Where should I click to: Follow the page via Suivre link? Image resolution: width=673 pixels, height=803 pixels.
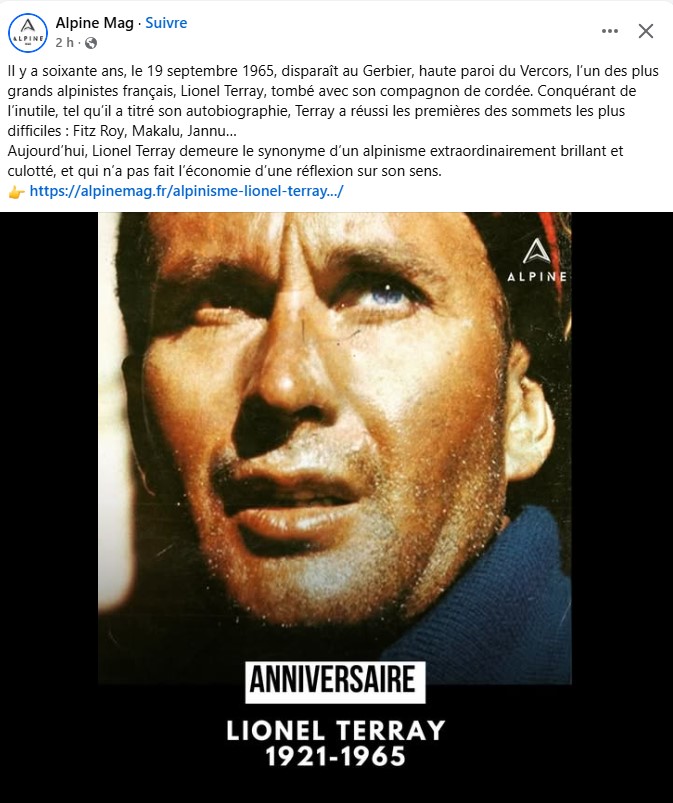[x=166, y=23]
